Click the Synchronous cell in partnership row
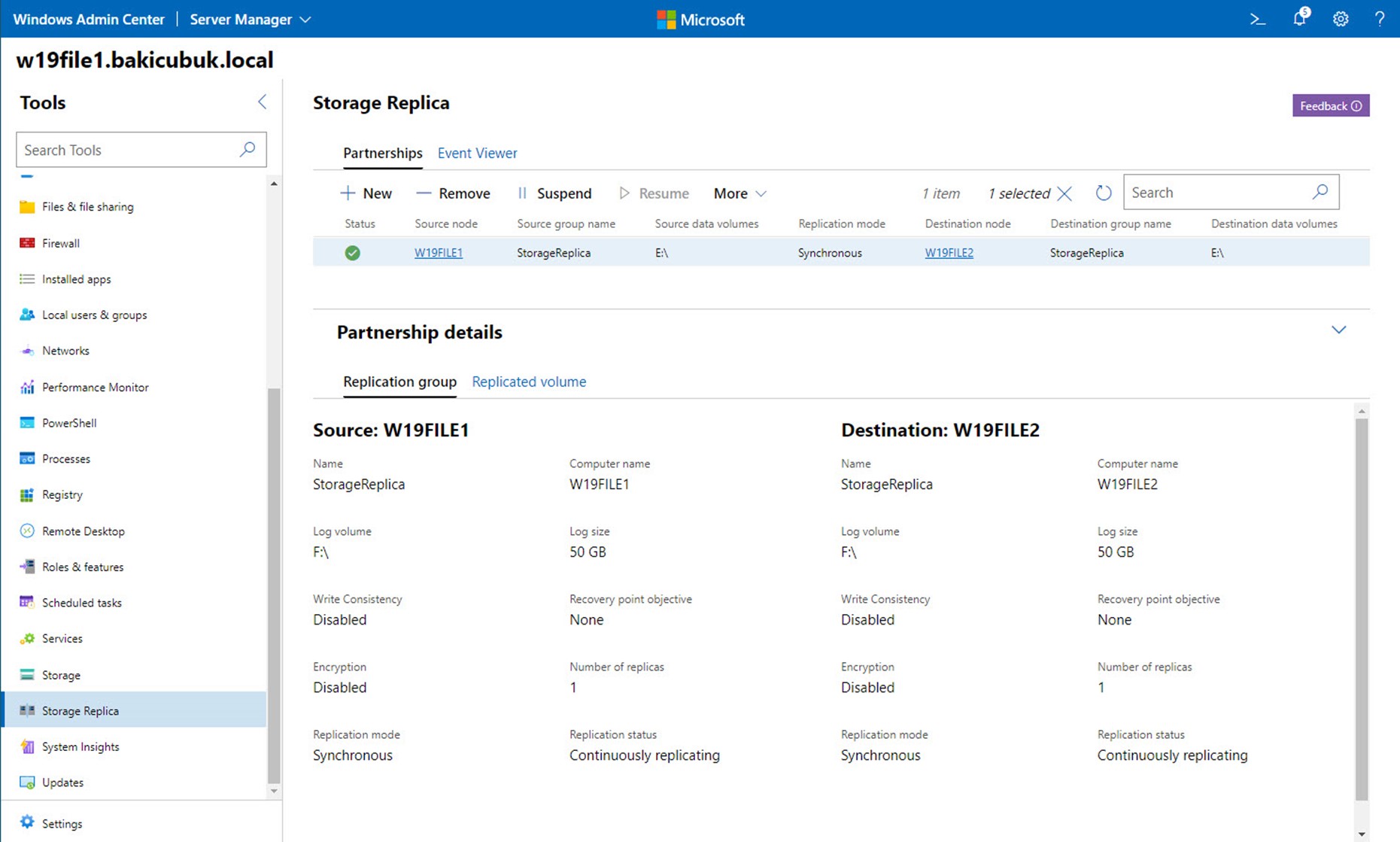This screenshot has height=842, width=1400. click(830, 253)
